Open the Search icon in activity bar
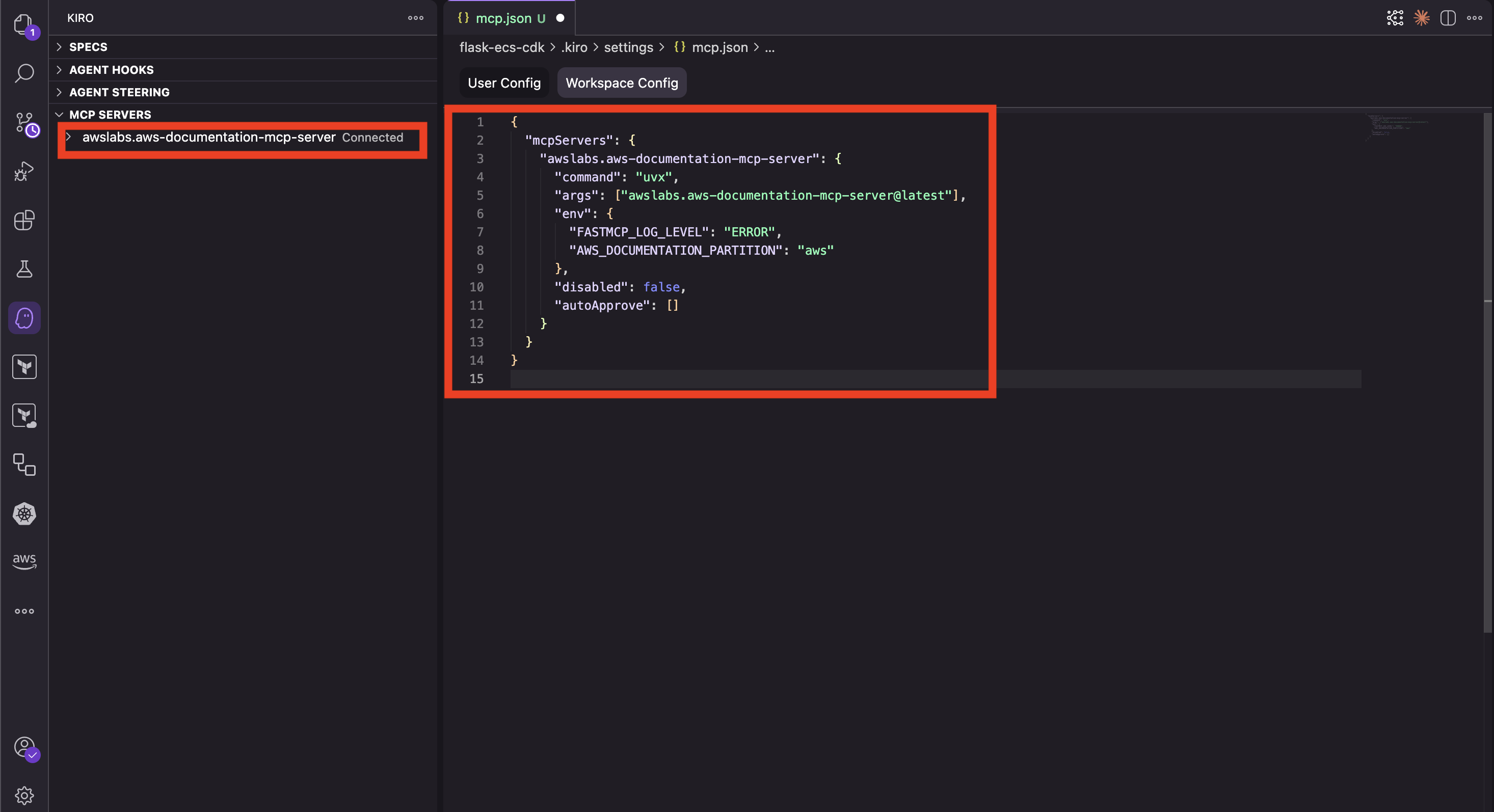Screen dimensions: 1494x812 click(24, 73)
